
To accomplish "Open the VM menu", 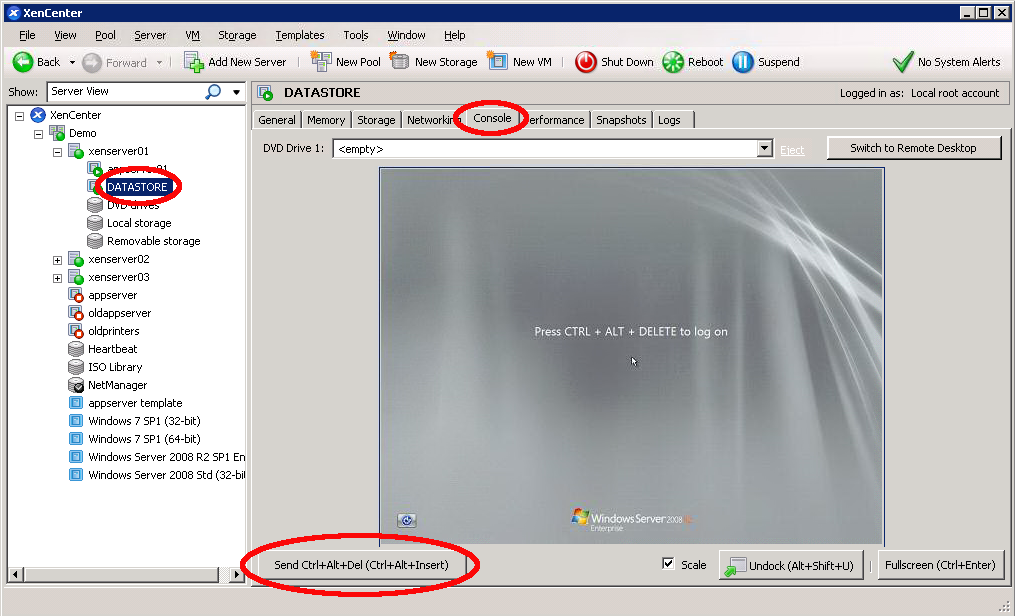I will point(192,35).
